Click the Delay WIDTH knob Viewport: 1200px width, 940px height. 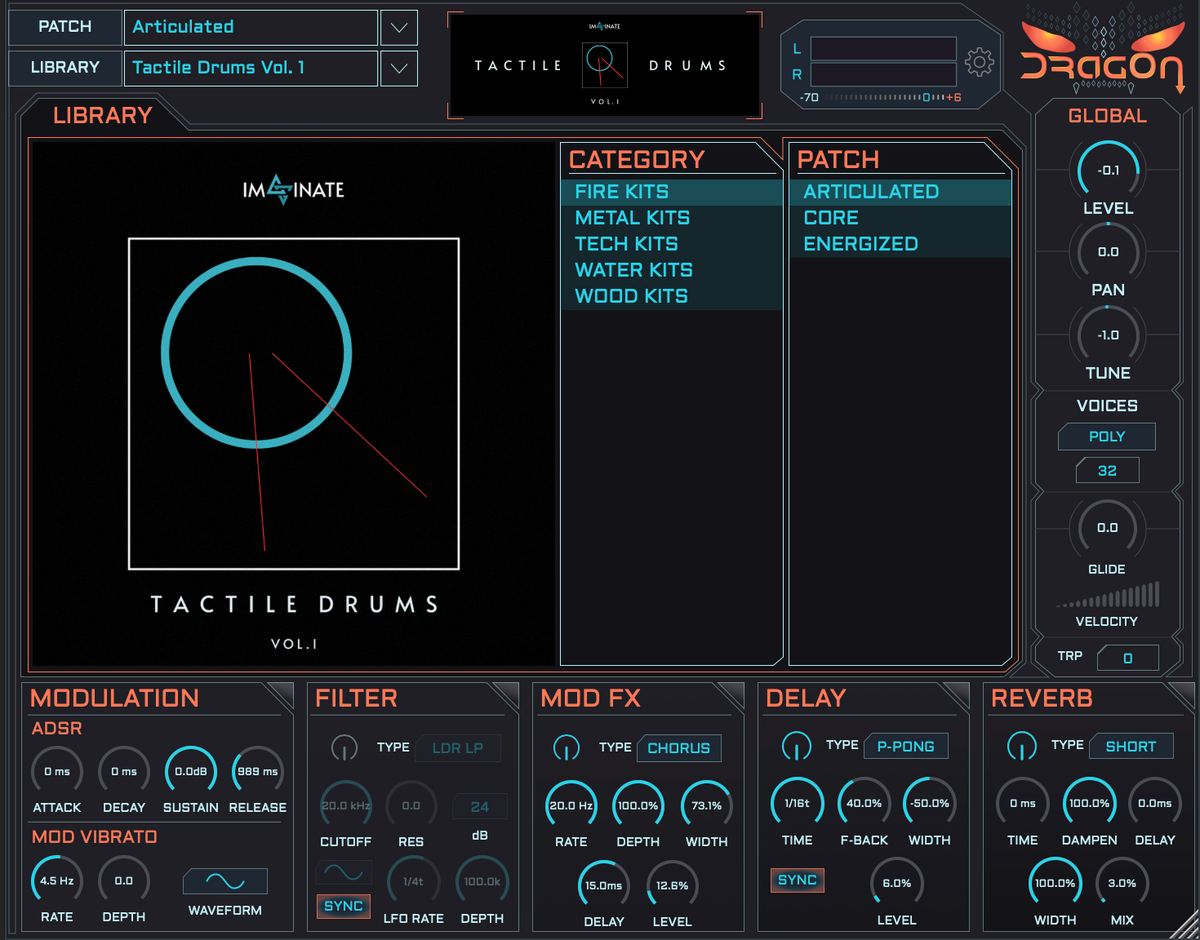pos(930,803)
